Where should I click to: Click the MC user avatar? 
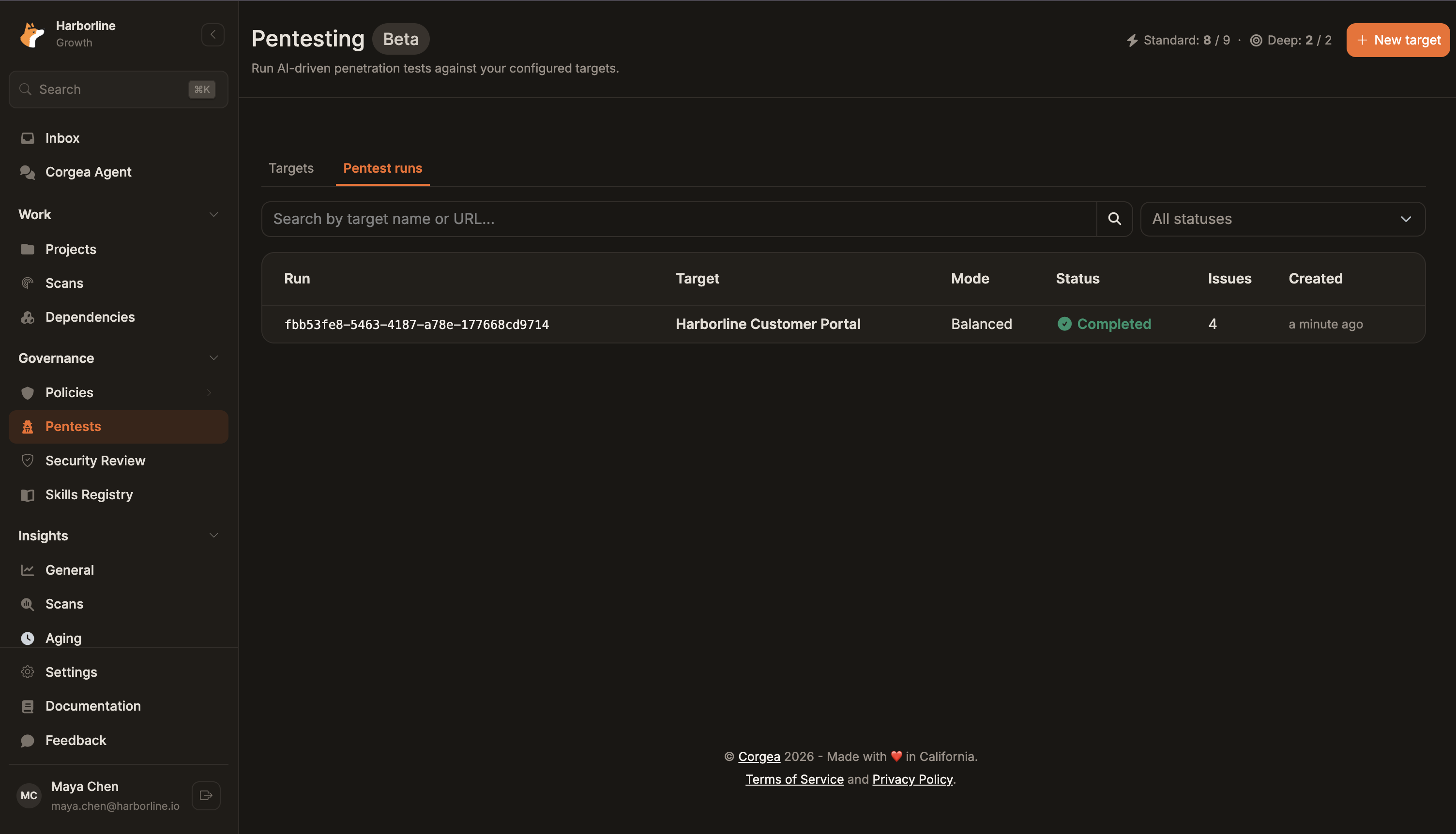click(x=29, y=796)
